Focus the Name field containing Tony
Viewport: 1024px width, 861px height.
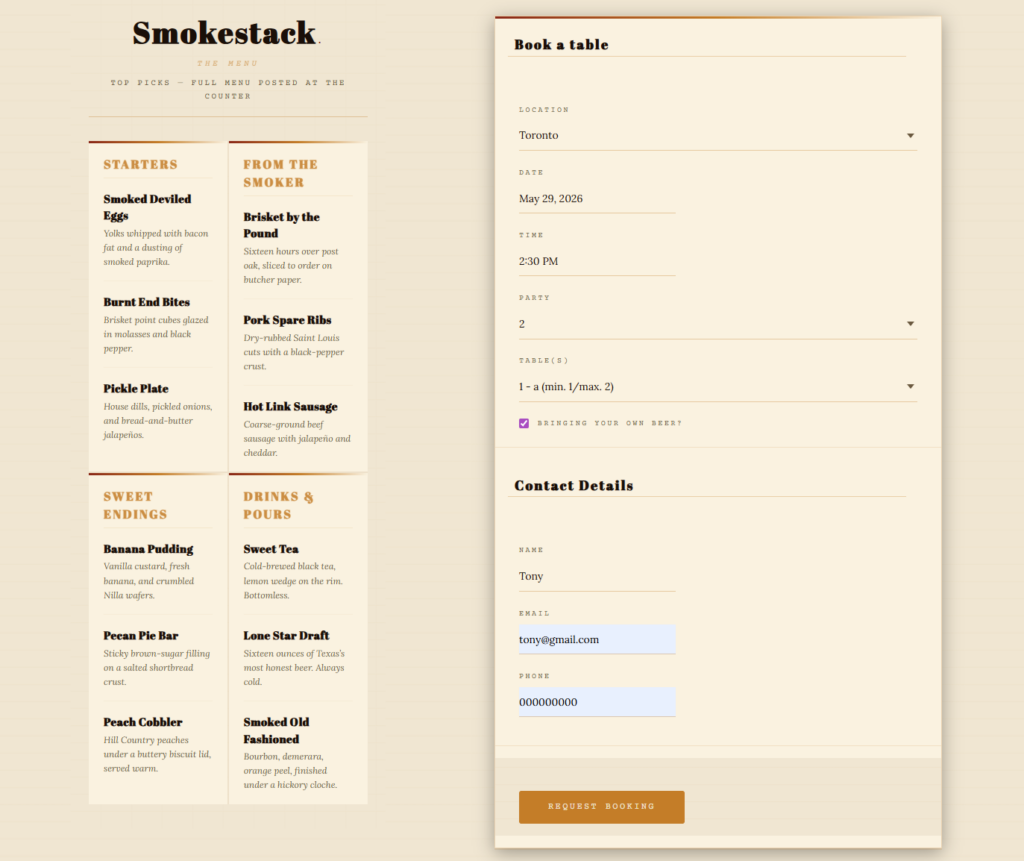click(x=597, y=576)
